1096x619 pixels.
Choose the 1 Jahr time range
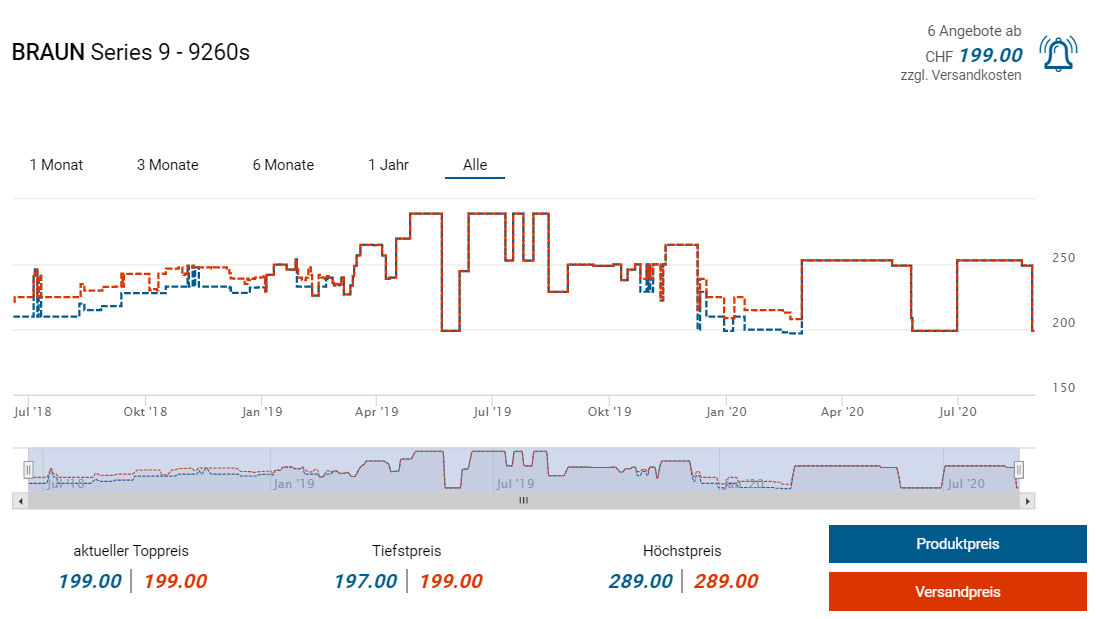pyautogui.click(x=388, y=165)
